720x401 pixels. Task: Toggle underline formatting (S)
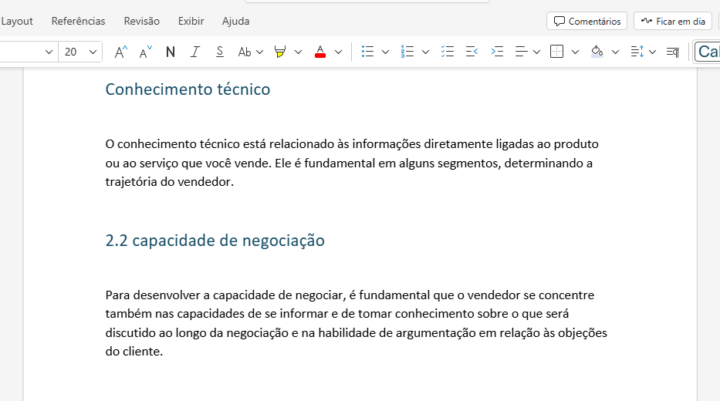(218, 51)
